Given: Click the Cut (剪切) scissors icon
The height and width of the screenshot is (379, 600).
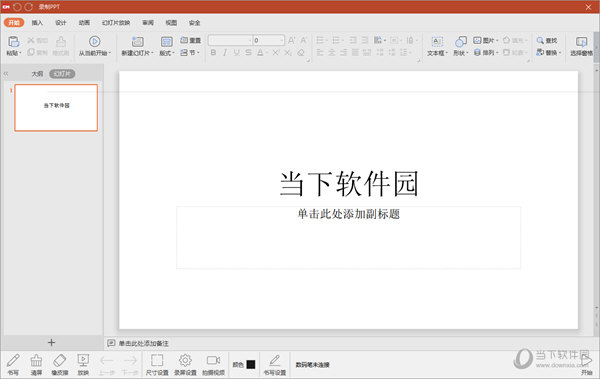Looking at the screenshot, I should tap(31, 40).
